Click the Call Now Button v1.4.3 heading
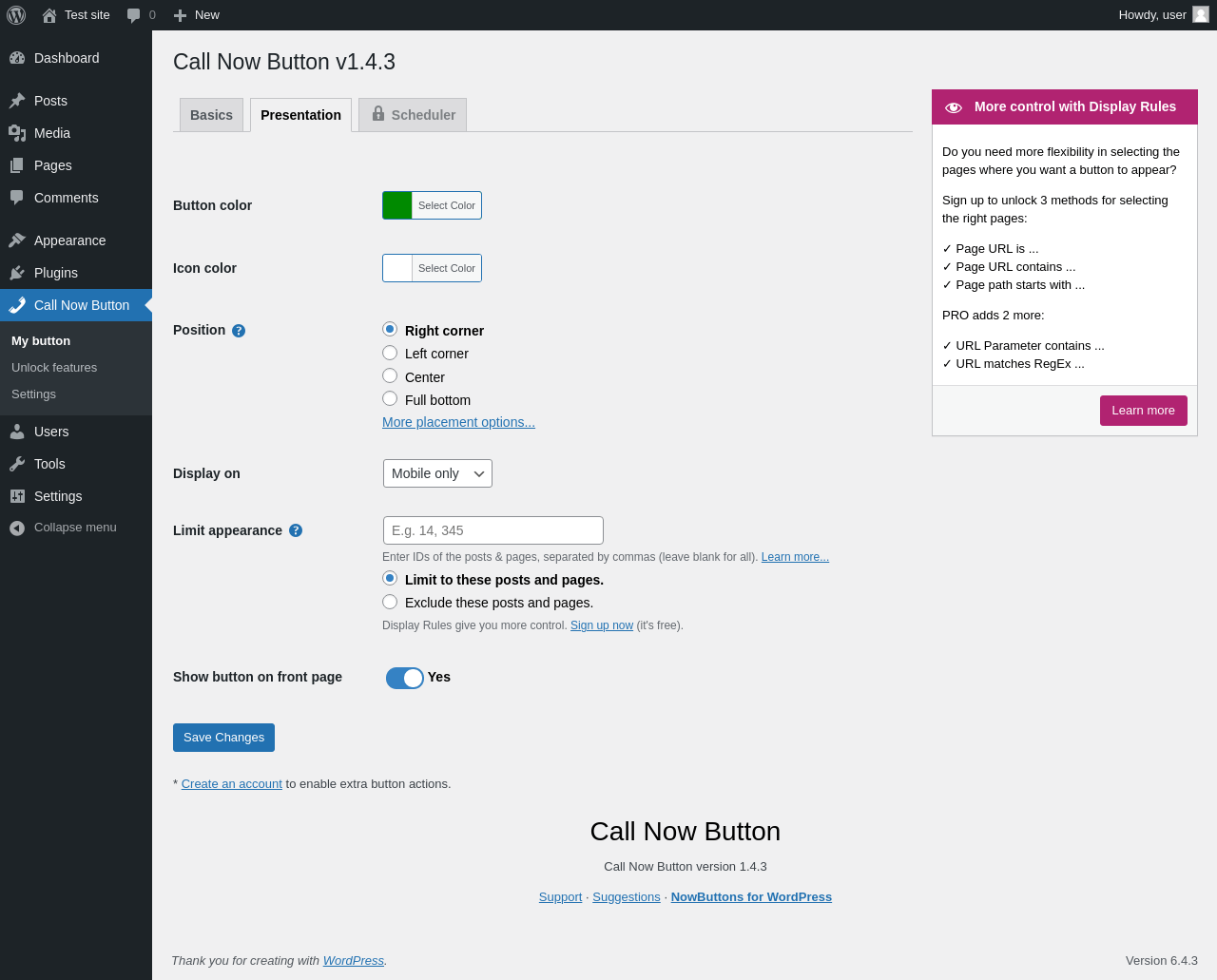The height and width of the screenshot is (980, 1217). [x=284, y=62]
